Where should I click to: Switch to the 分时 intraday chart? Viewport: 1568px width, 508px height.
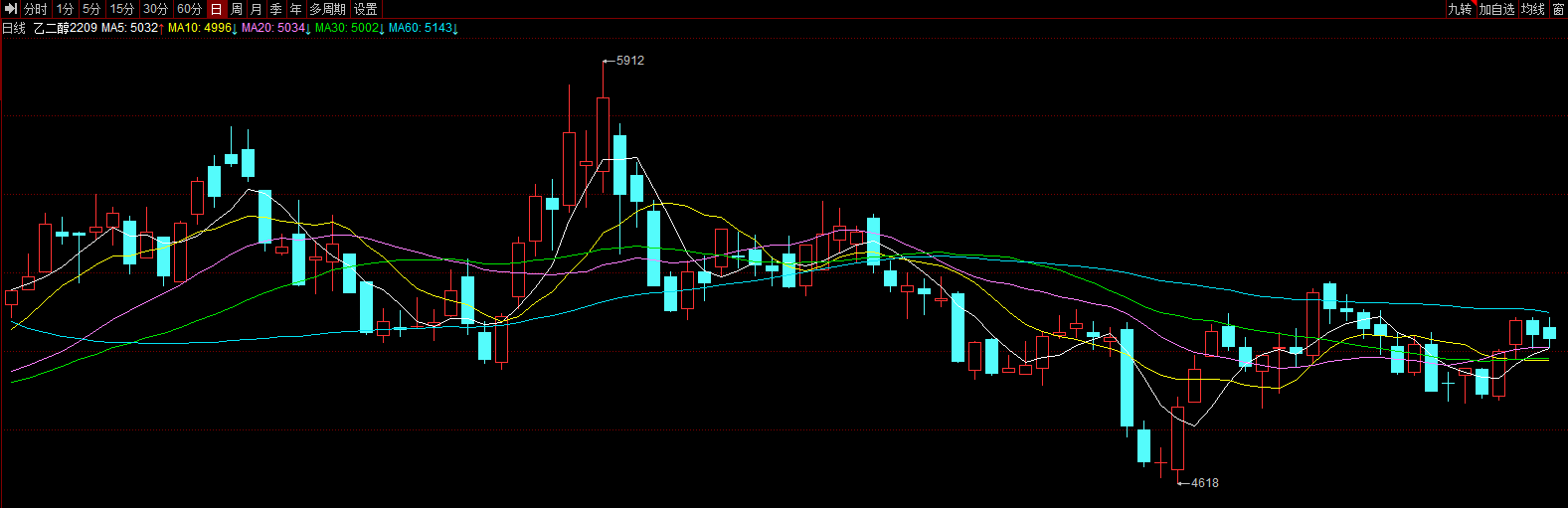pyautogui.click(x=36, y=9)
